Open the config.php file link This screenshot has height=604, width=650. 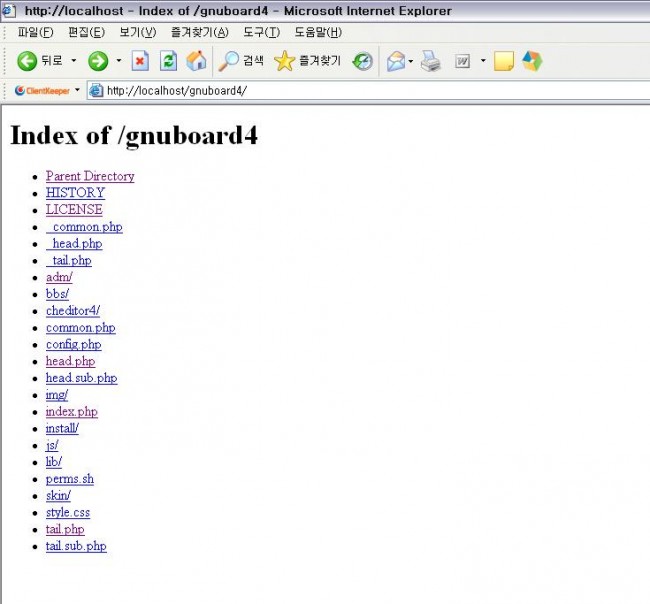tap(73, 344)
